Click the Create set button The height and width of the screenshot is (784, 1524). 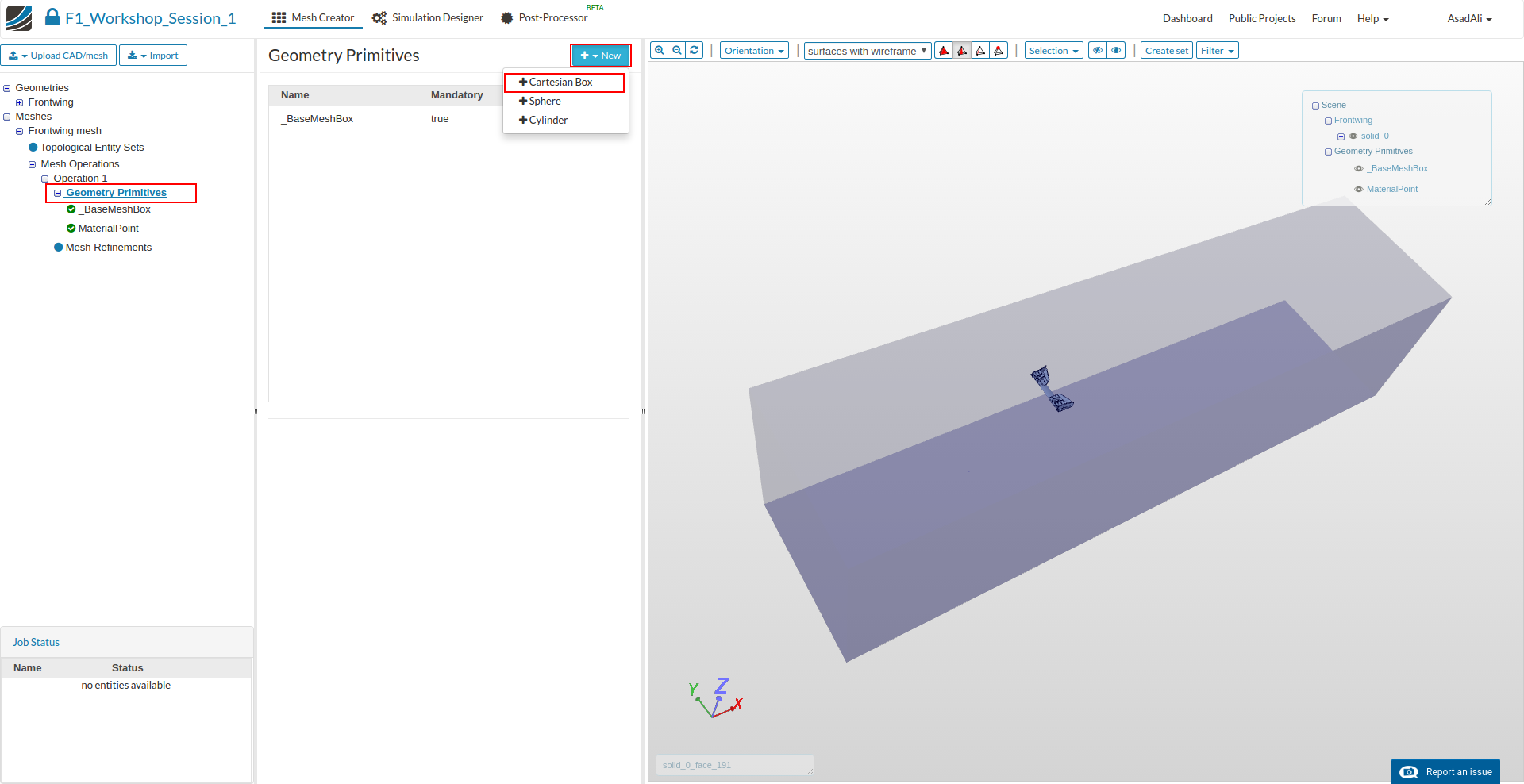click(1167, 51)
